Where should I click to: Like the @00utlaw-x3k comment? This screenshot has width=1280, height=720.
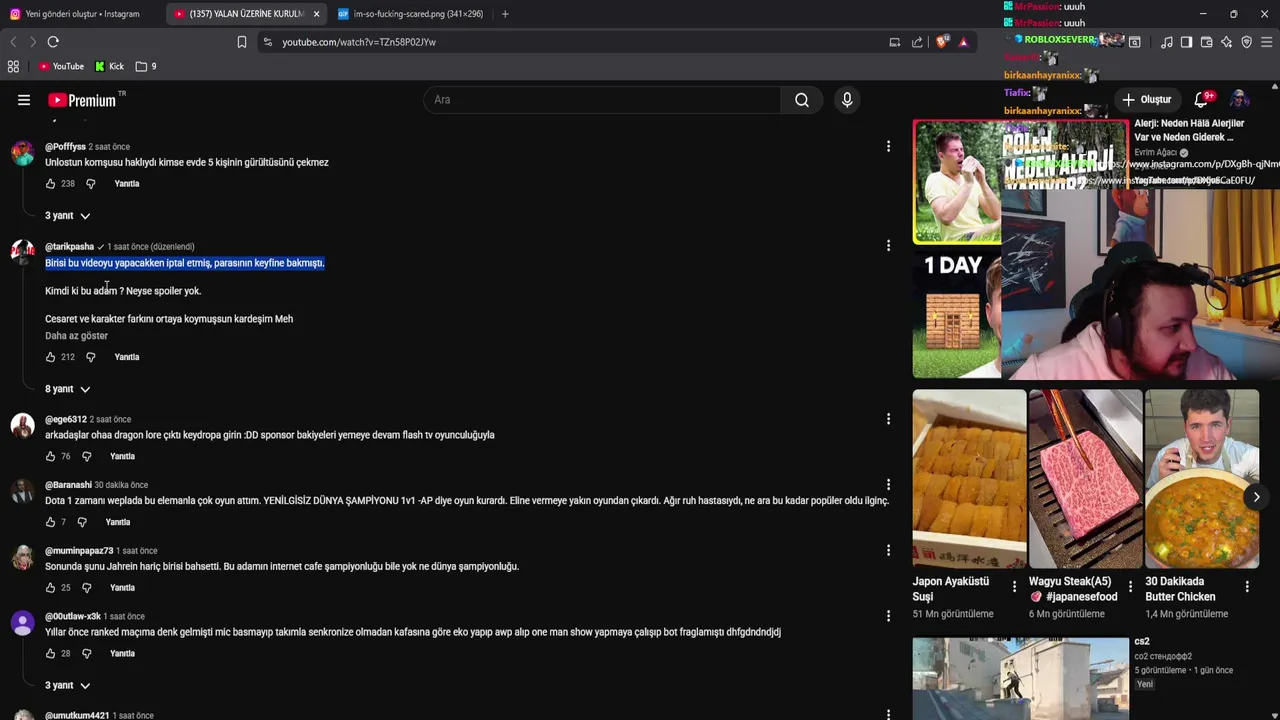51,654
